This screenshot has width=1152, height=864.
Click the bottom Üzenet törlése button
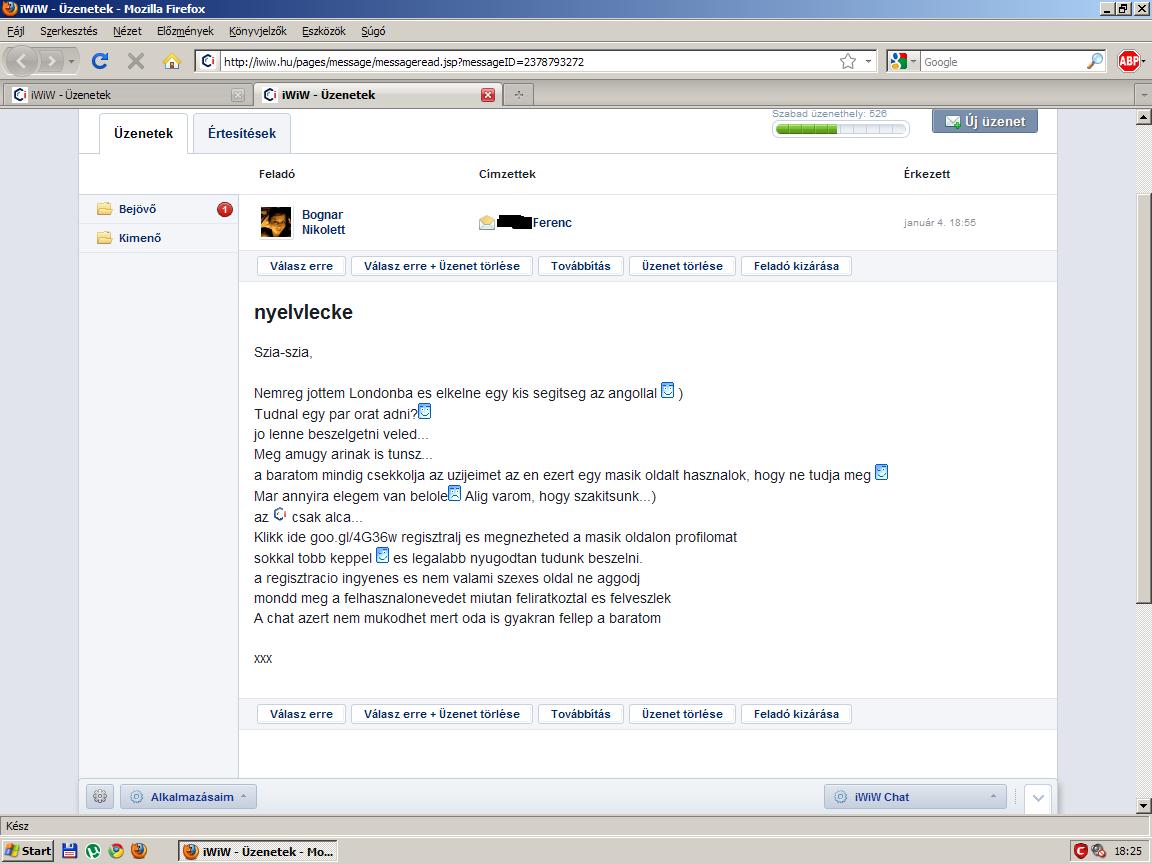[682, 714]
